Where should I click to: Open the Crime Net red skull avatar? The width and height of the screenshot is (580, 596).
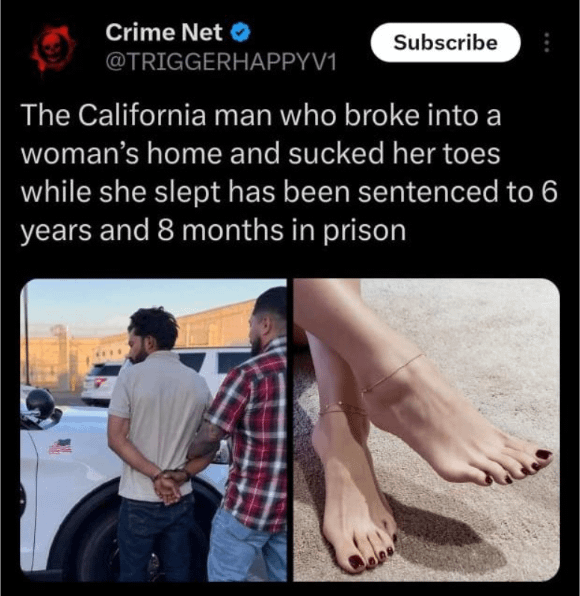click(52, 48)
